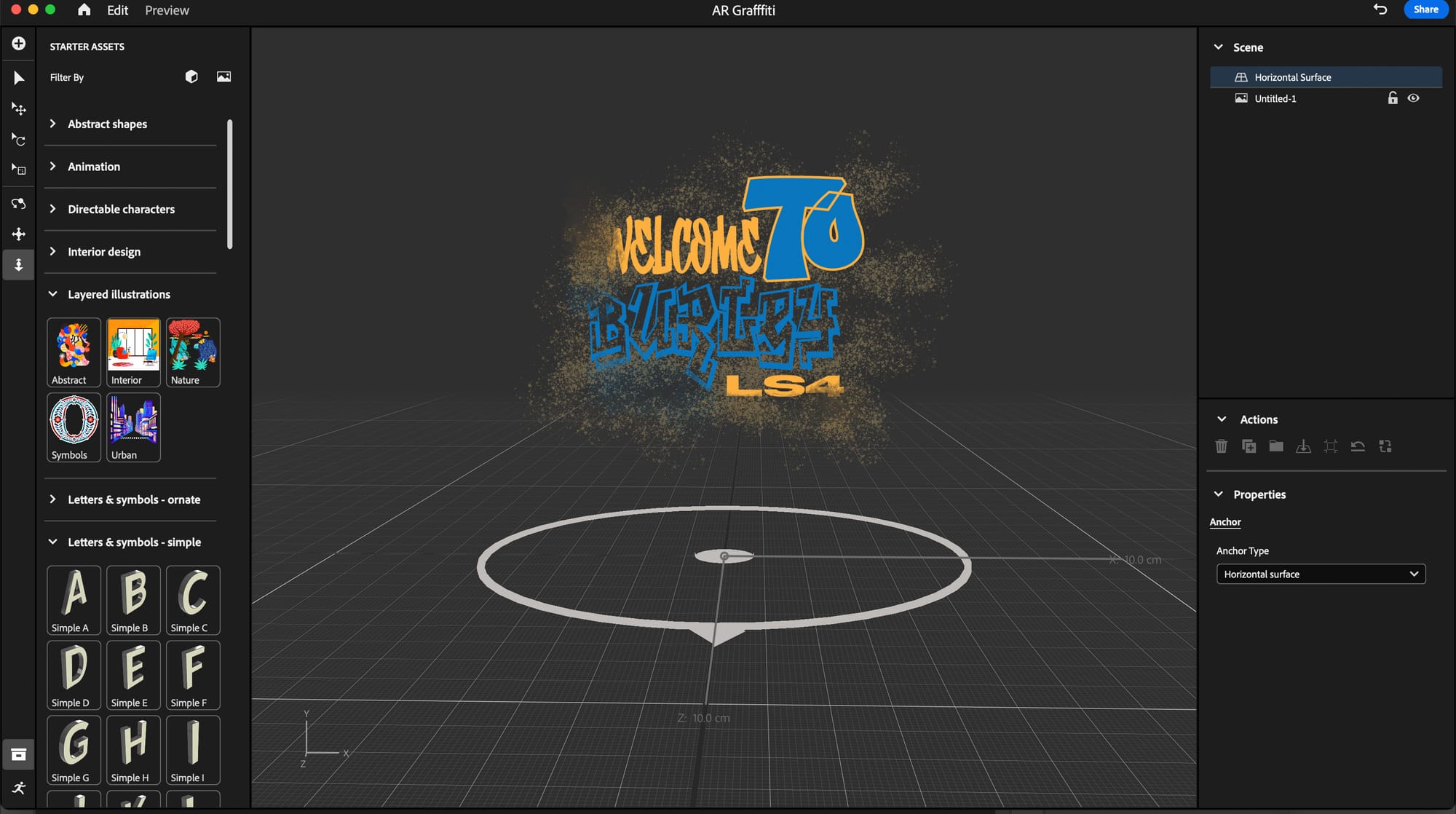The height and width of the screenshot is (814, 1456).
Task: Add the Interior layered illustration
Action: coord(133,352)
